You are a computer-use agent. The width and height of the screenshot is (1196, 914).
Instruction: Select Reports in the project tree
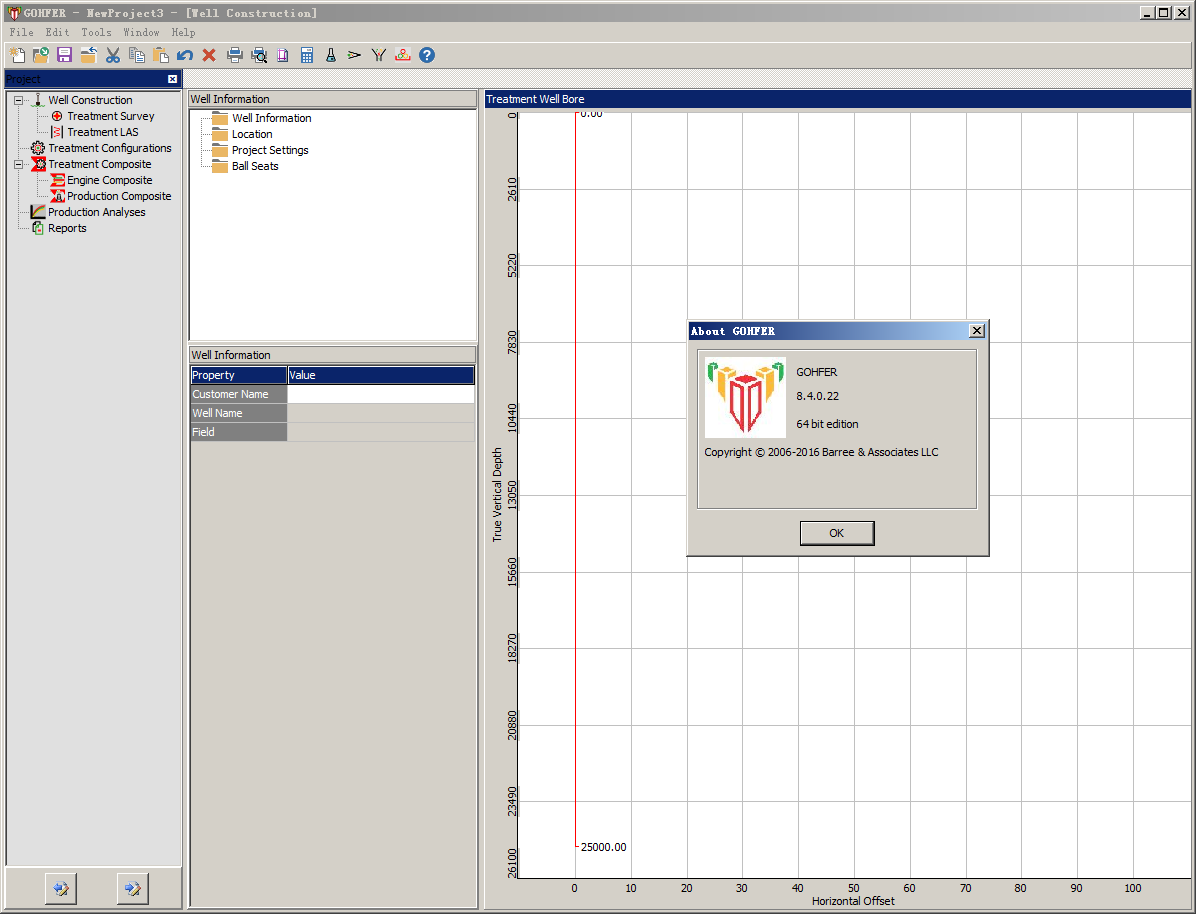[x=67, y=228]
